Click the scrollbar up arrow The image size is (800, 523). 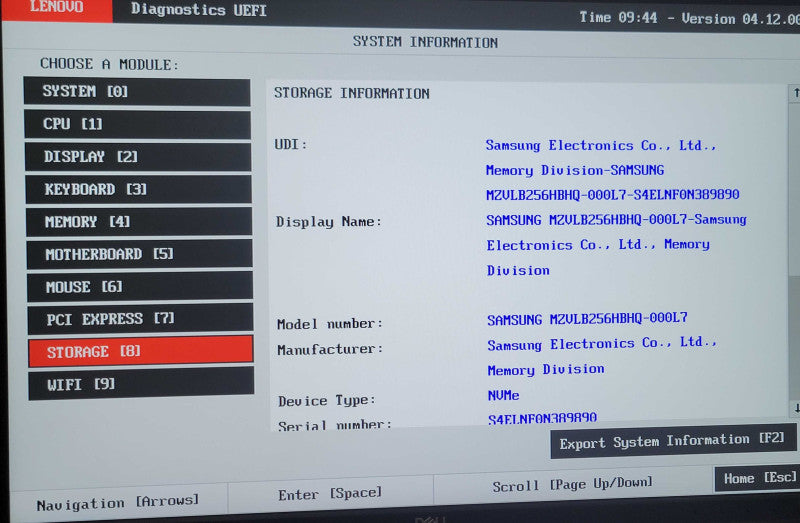(x=795, y=93)
